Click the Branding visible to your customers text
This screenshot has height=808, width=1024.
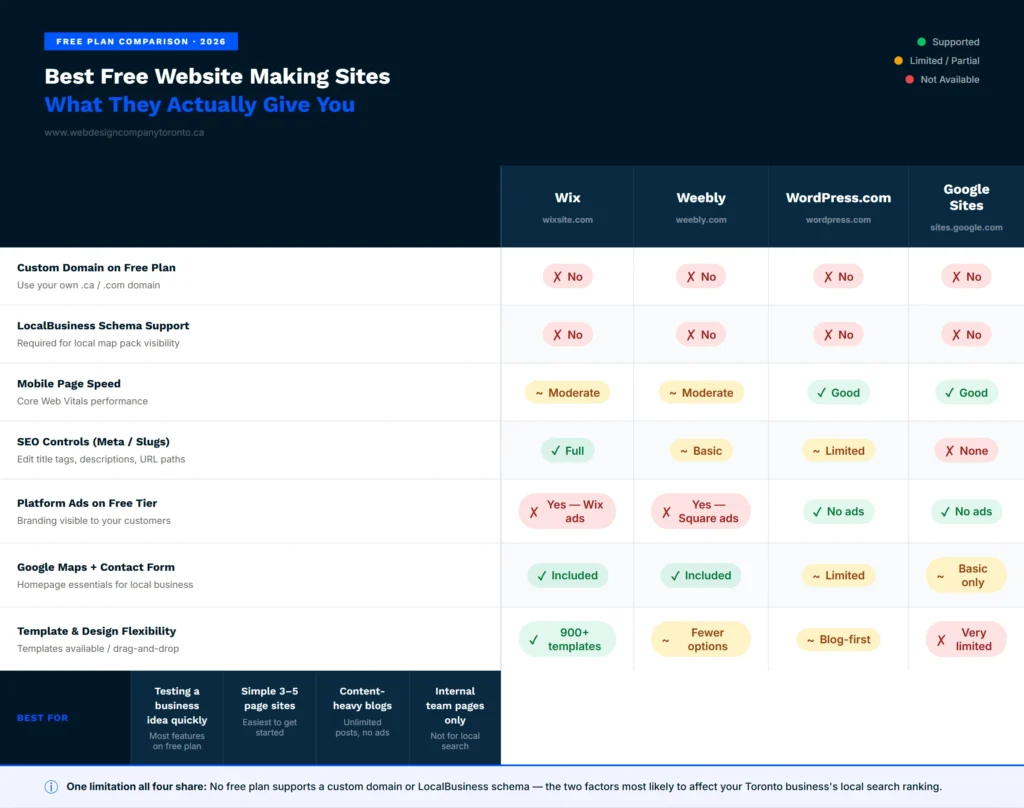pos(94,521)
